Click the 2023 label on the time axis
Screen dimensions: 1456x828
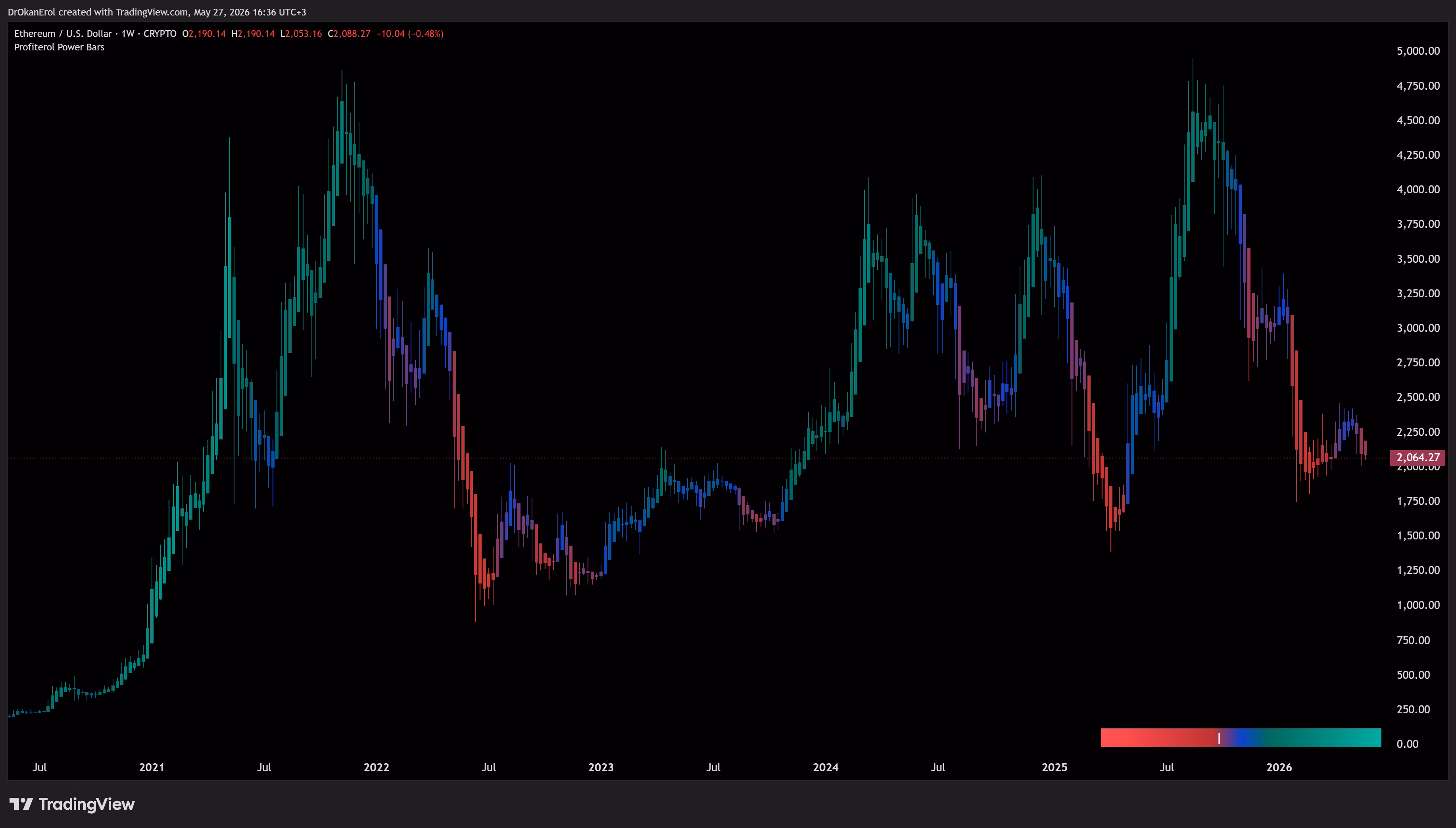601,767
